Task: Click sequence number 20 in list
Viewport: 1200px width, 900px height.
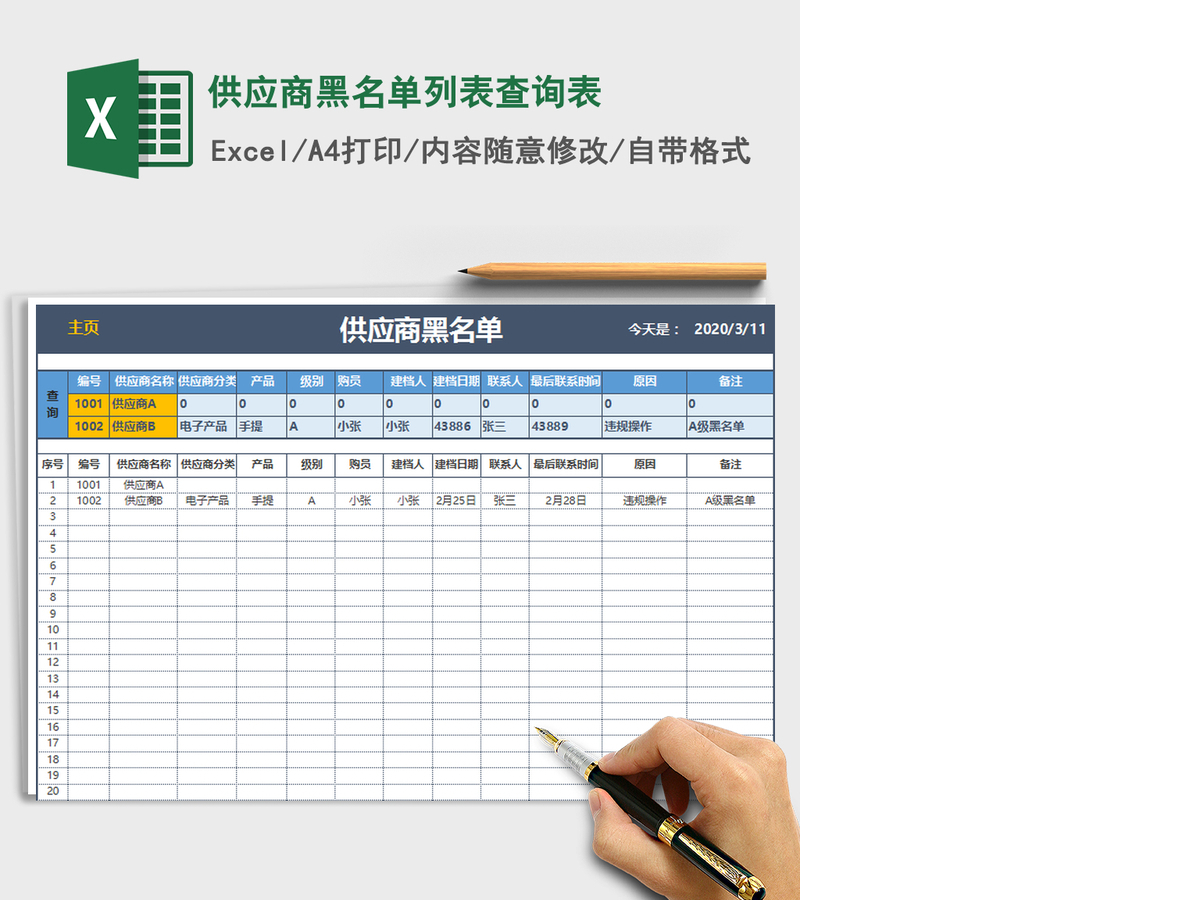Action: click(x=53, y=791)
